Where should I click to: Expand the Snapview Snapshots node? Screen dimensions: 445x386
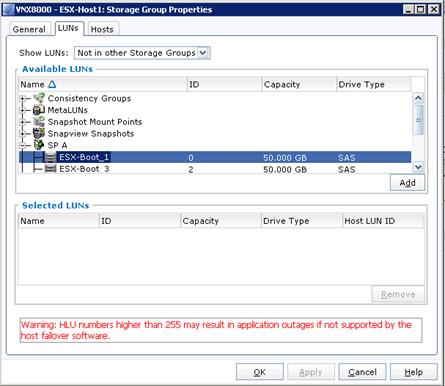[22, 134]
